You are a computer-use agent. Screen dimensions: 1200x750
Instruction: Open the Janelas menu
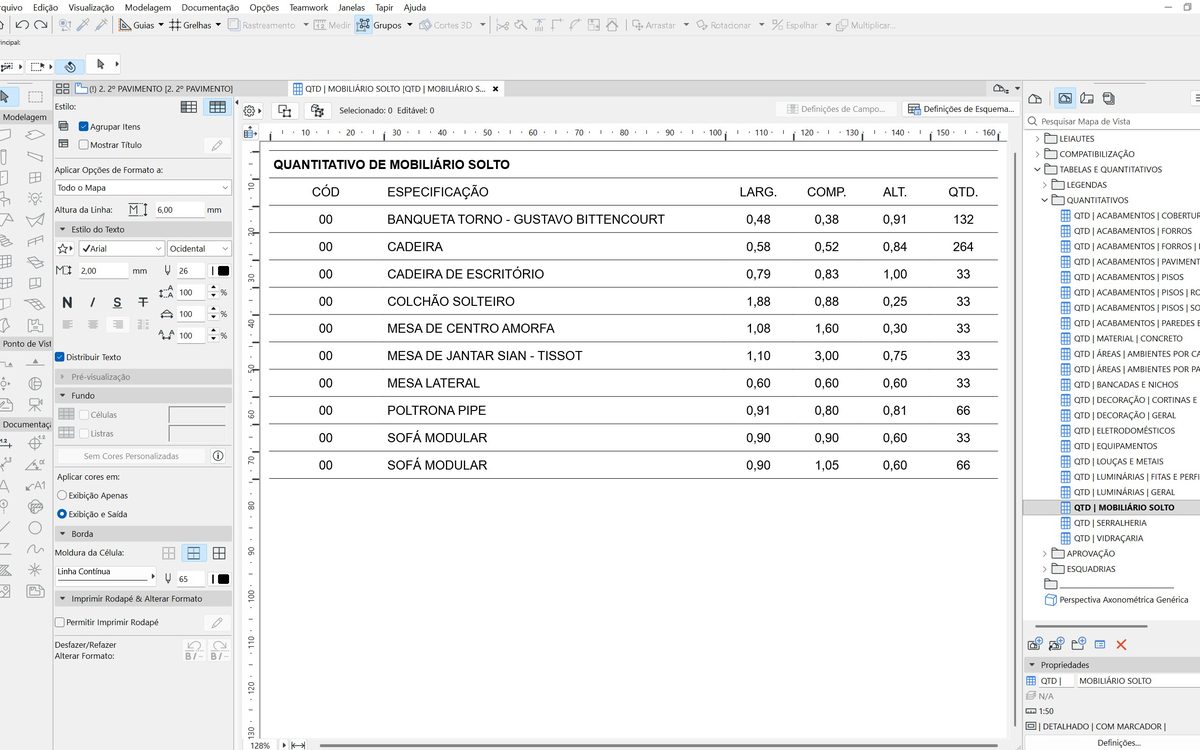pos(351,7)
